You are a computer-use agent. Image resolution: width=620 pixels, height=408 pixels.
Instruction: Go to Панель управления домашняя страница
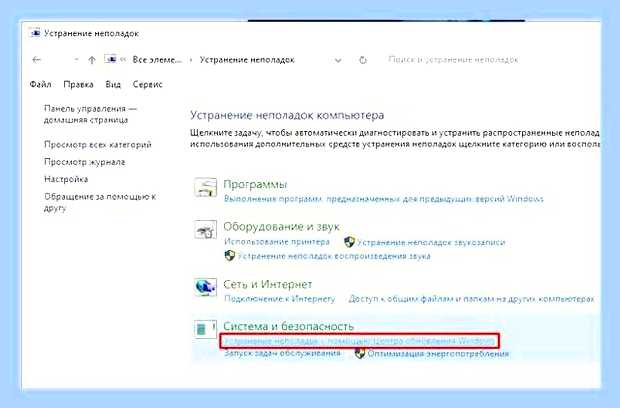coord(90,114)
